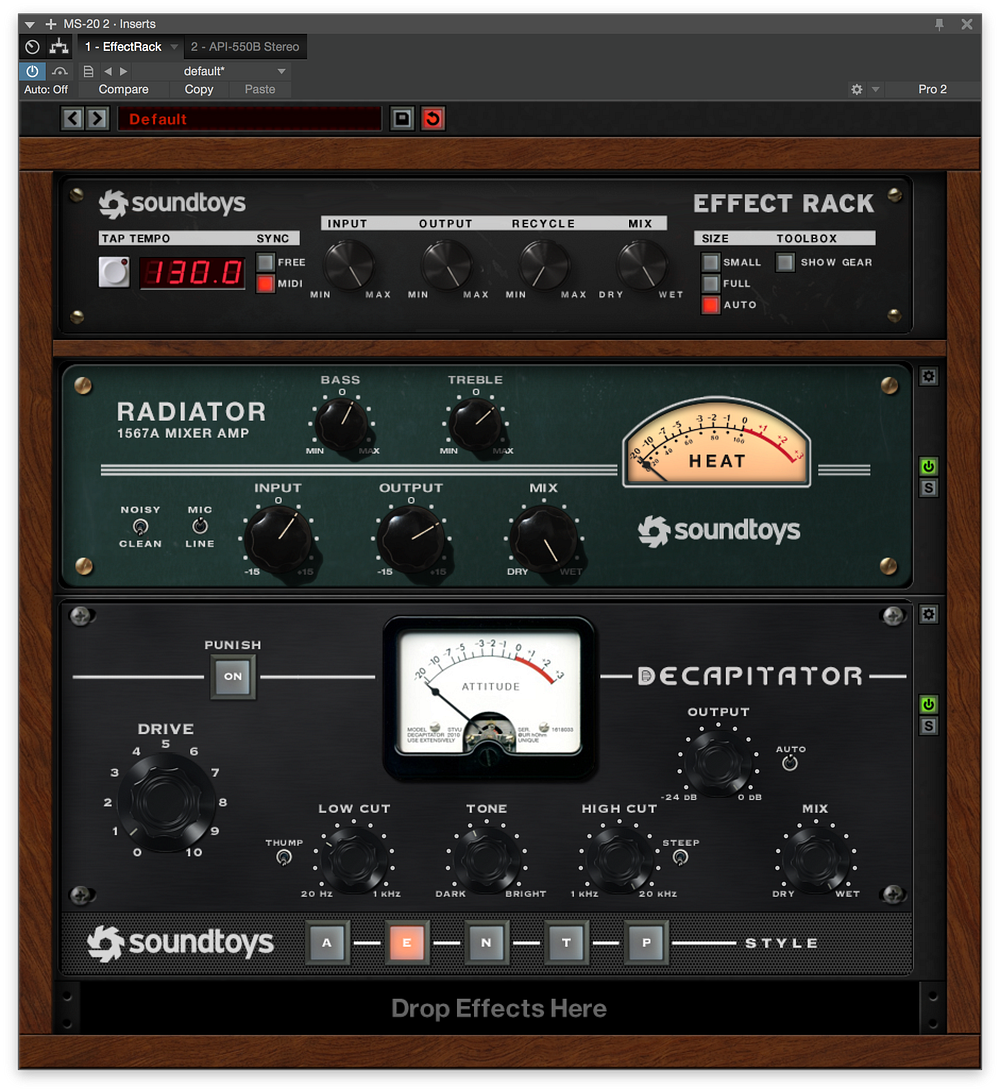Solo the Decapitator with S button
The height and width of the screenshot is (1092, 1000).
pos(928,726)
